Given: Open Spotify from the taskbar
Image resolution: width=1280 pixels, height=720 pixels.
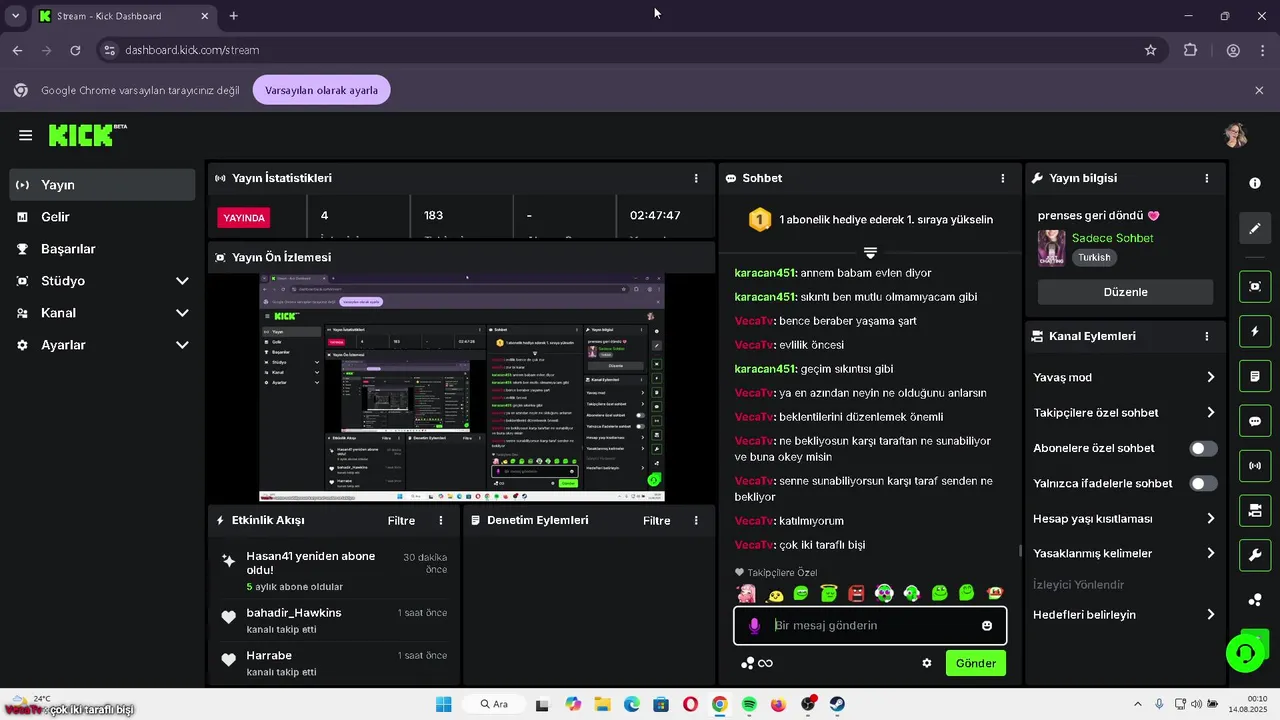Looking at the screenshot, I should (x=749, y=704).
